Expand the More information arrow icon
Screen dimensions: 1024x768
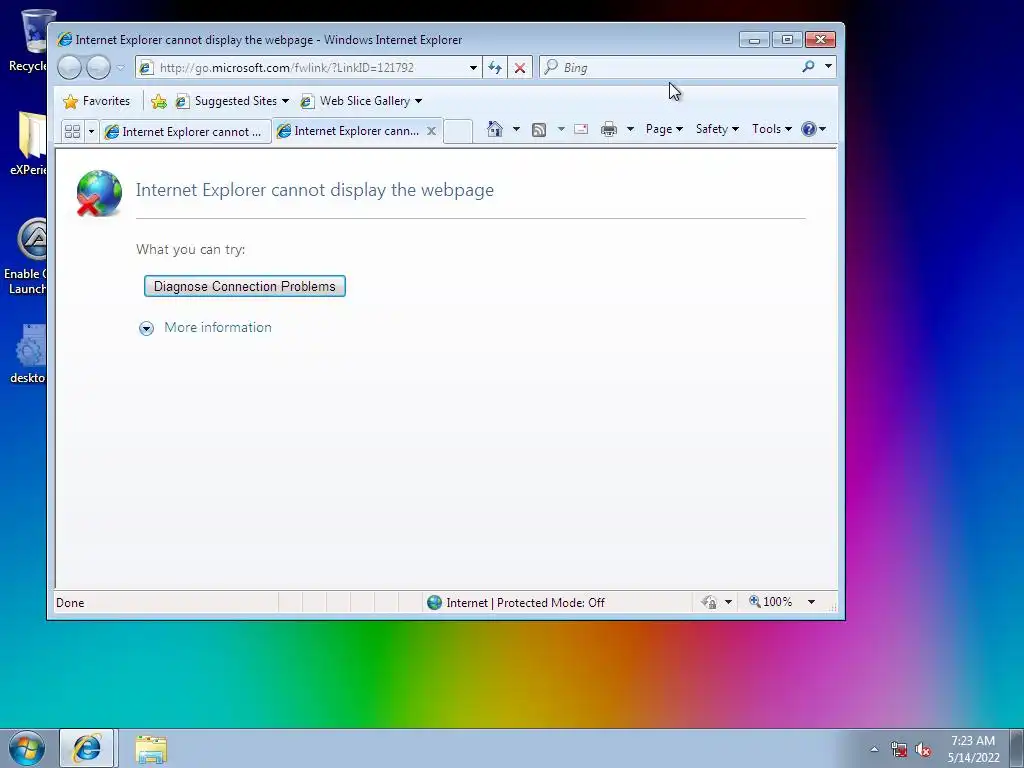(146, 328)
